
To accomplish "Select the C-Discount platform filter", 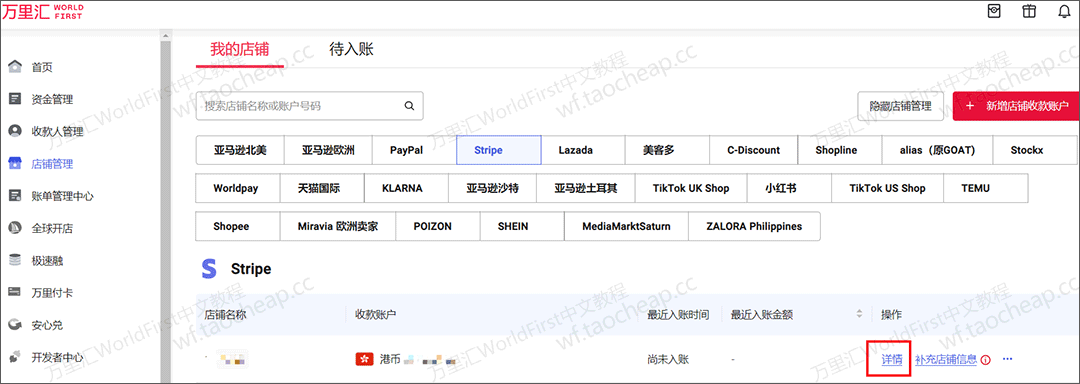I will click(754, 150).
